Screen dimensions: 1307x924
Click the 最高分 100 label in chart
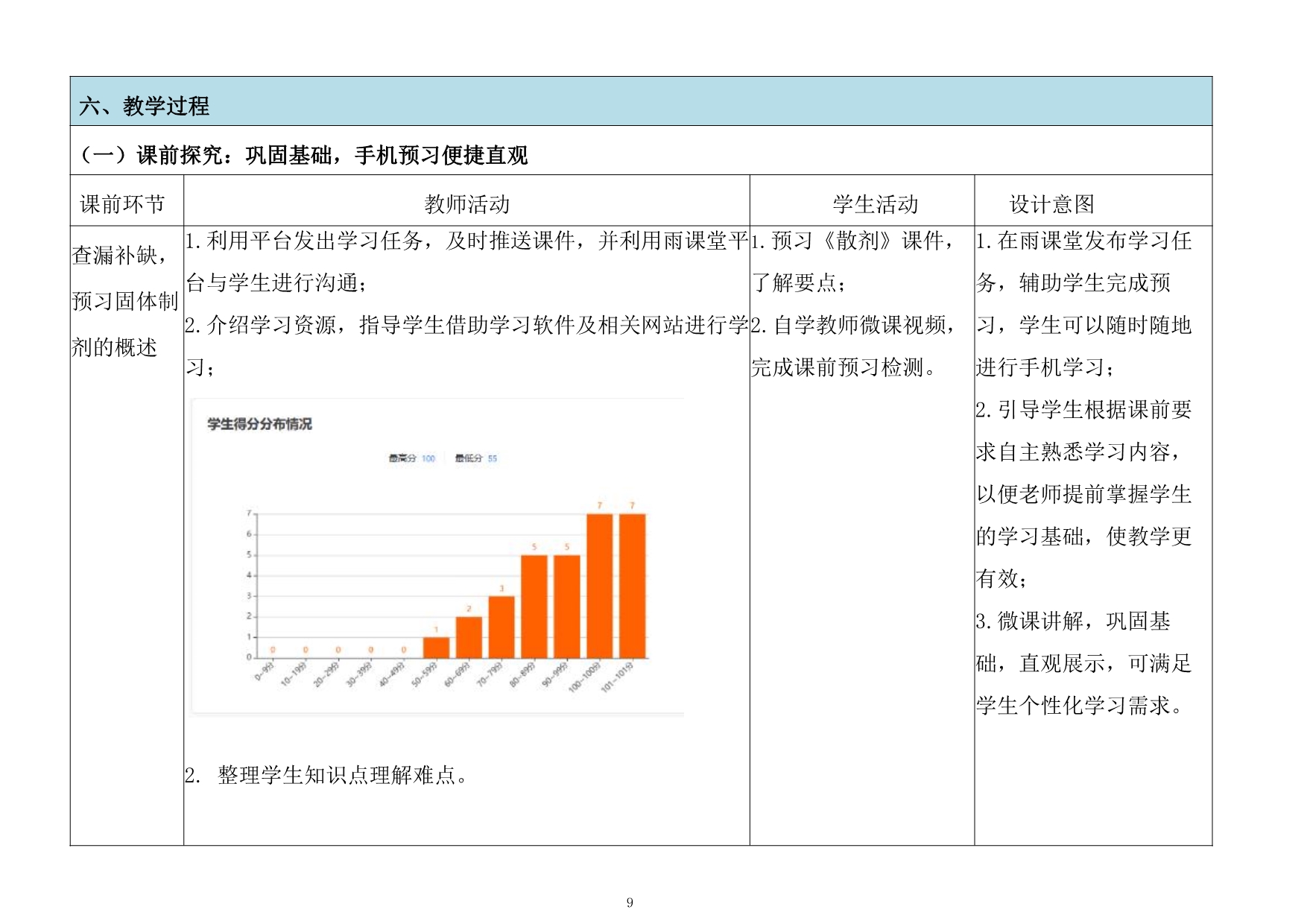[x=411, y=458]
